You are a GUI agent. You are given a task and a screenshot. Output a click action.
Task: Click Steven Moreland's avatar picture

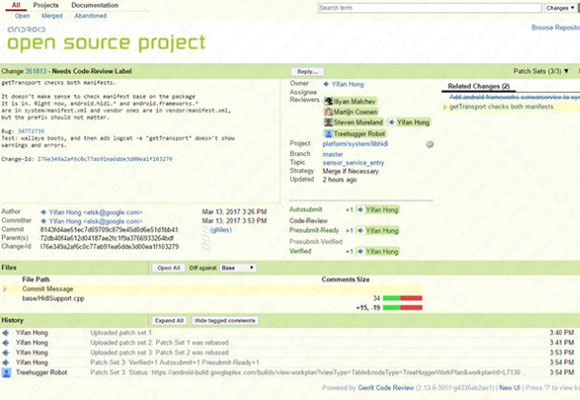[328, 122]
